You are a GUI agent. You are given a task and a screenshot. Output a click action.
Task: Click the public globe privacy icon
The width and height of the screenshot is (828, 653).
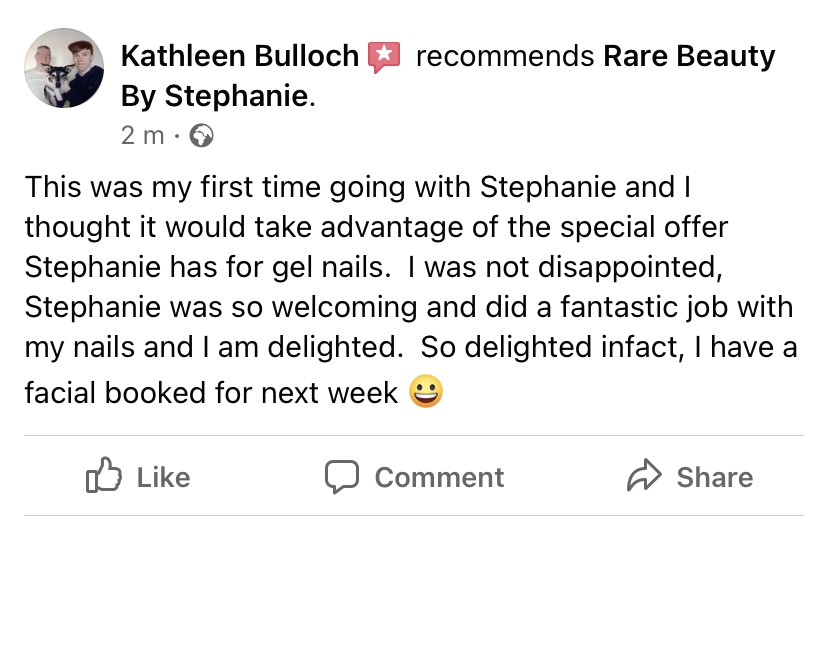tap(201, 136)
